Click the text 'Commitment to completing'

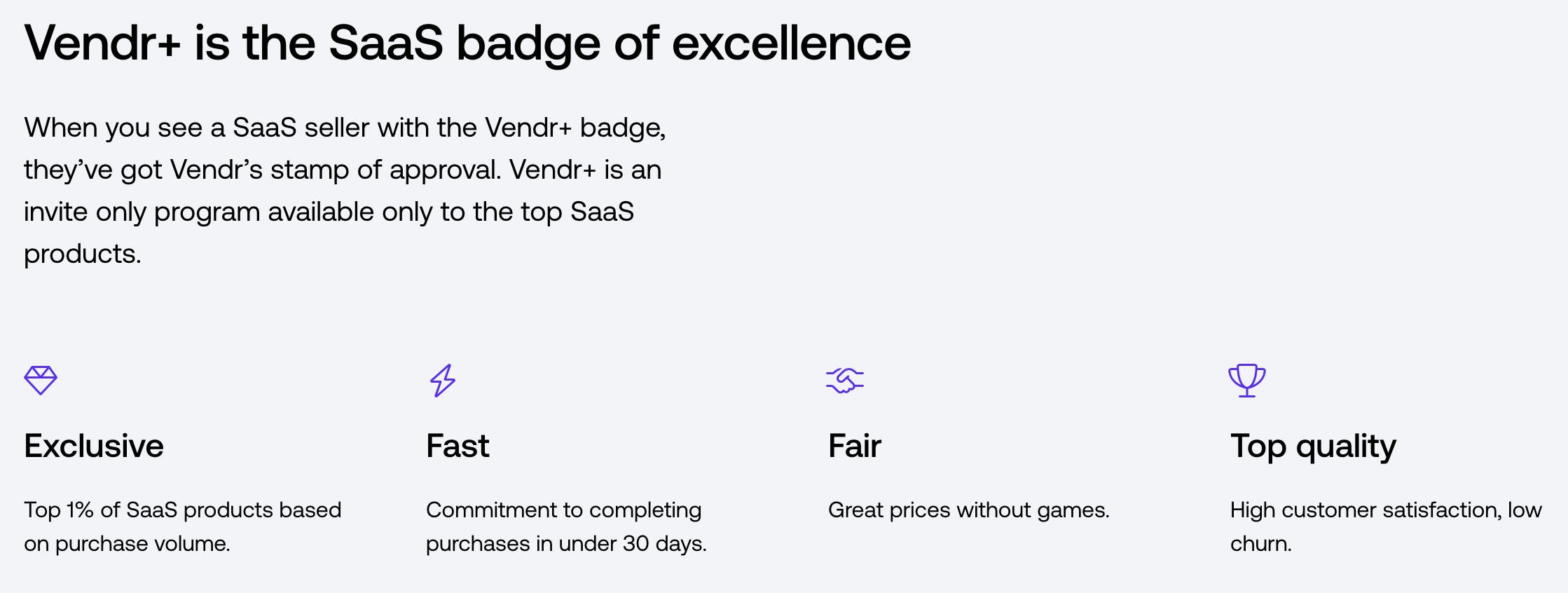pyautogui.click(x=563, y=510)
